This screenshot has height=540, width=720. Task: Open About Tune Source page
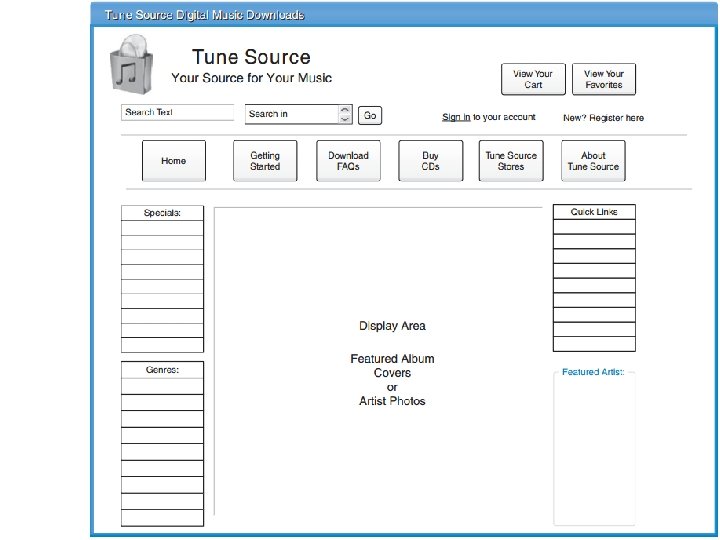[593, 161]
